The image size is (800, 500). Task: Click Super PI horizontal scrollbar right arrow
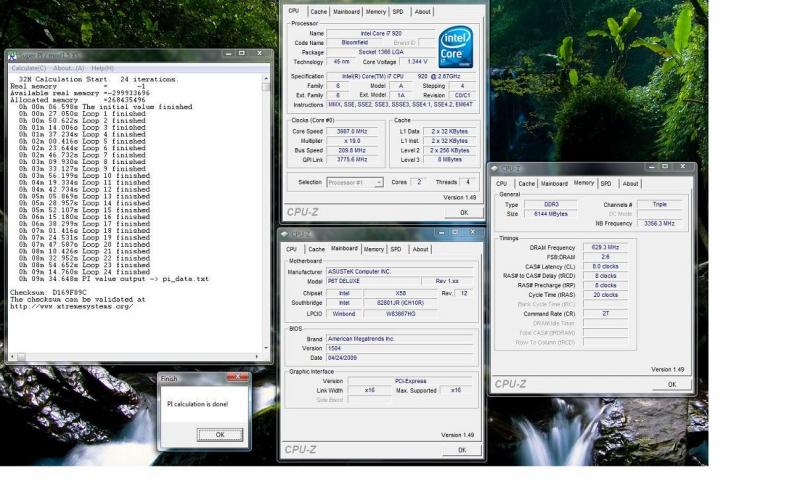258,356
